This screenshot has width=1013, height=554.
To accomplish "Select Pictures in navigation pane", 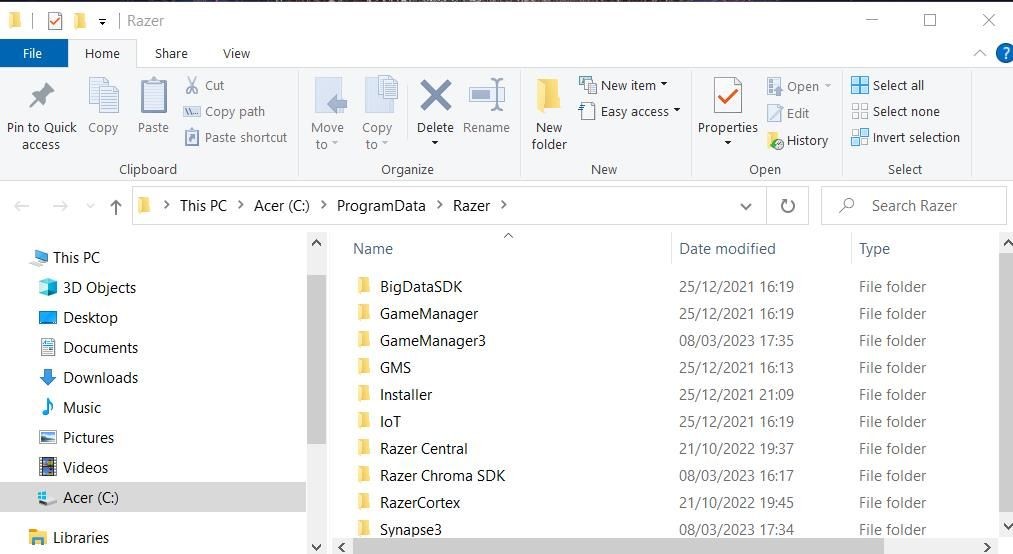I will (x=88, y=438).
